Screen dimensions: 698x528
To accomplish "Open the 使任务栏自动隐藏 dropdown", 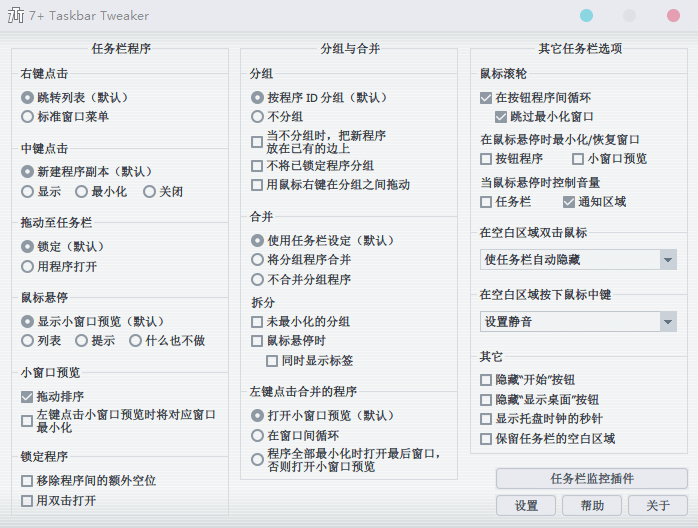I will (x=578, y=260).
